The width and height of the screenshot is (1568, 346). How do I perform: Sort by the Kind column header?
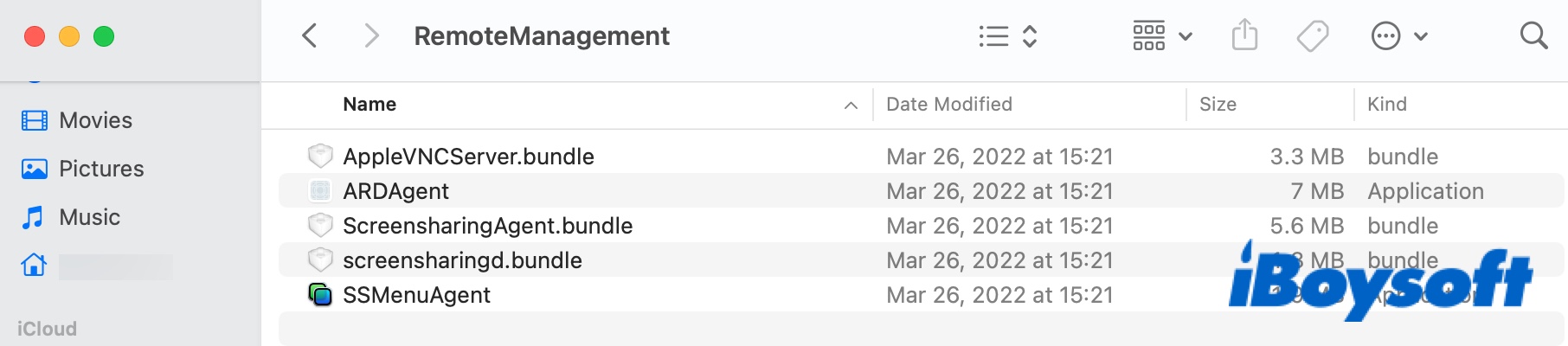[x=1386, y=105]
